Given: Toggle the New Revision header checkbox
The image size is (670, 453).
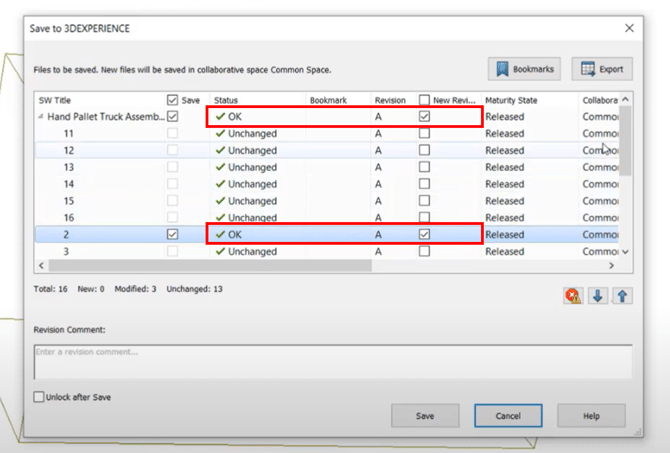Looking at the screenshot, I should point(424,100).
